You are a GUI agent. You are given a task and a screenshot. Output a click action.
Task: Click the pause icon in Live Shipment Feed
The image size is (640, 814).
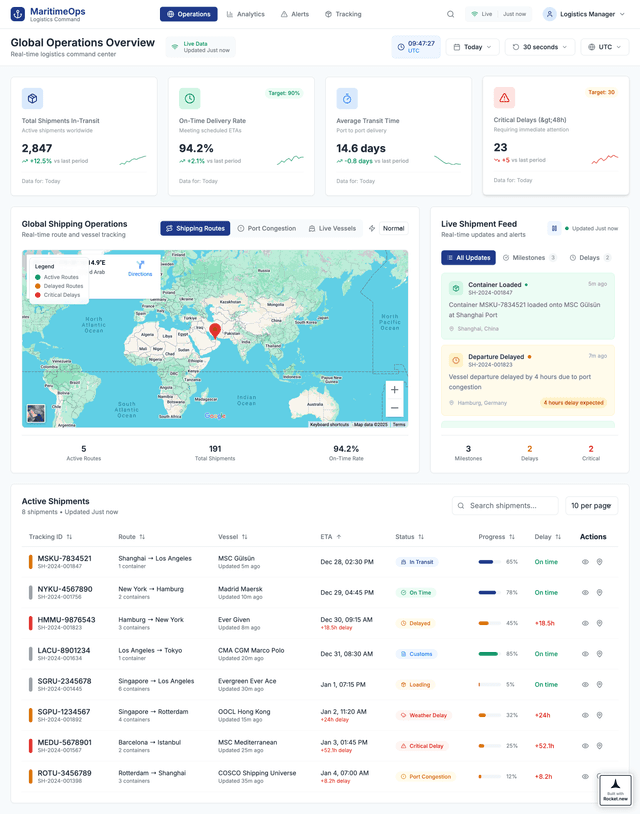pyautogui.click(x=554, y=229)
